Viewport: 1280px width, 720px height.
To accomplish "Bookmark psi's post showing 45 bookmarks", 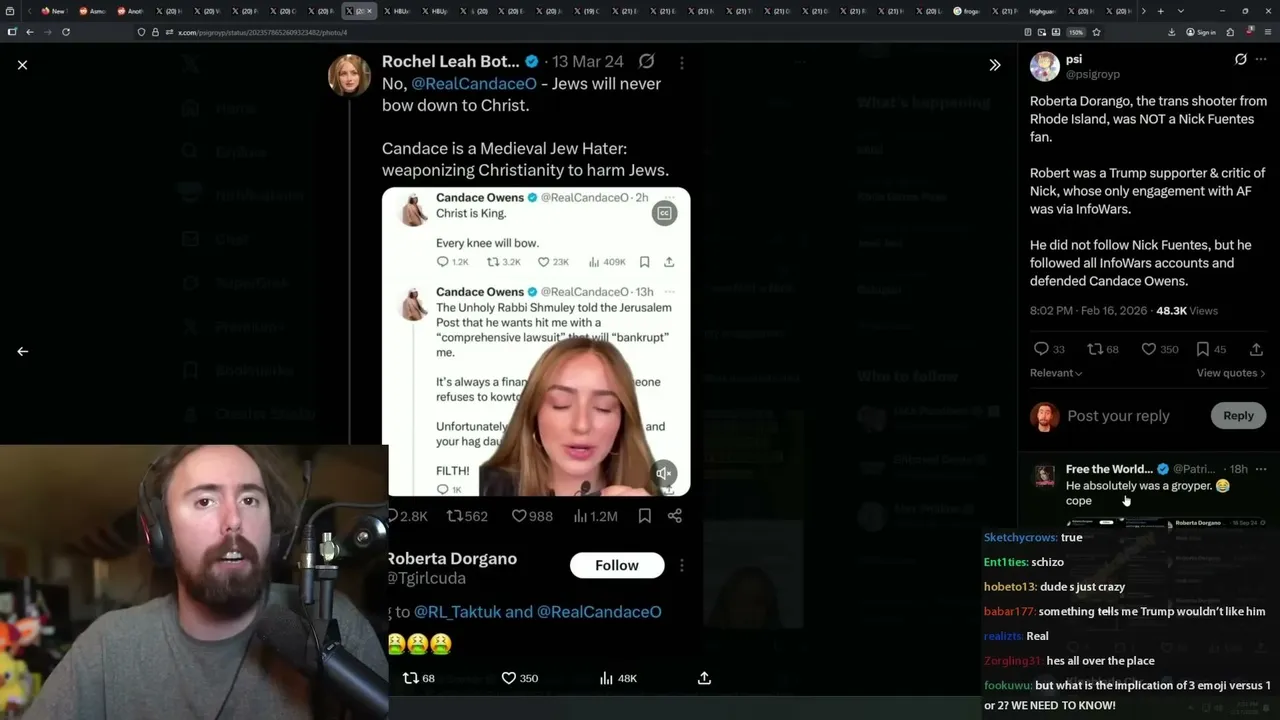I will [x=1211, y=349].
